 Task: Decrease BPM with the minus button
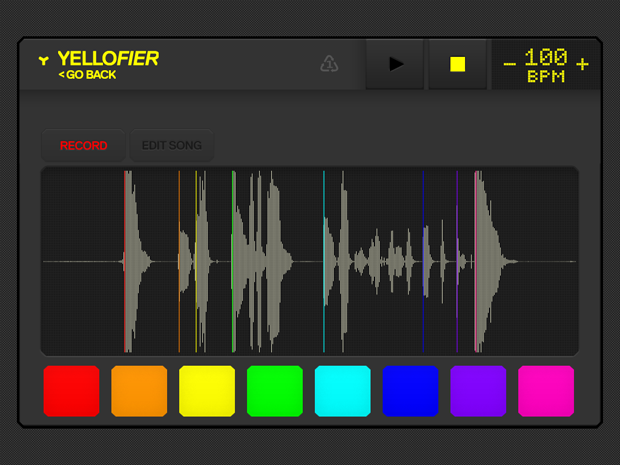point(509,64)
